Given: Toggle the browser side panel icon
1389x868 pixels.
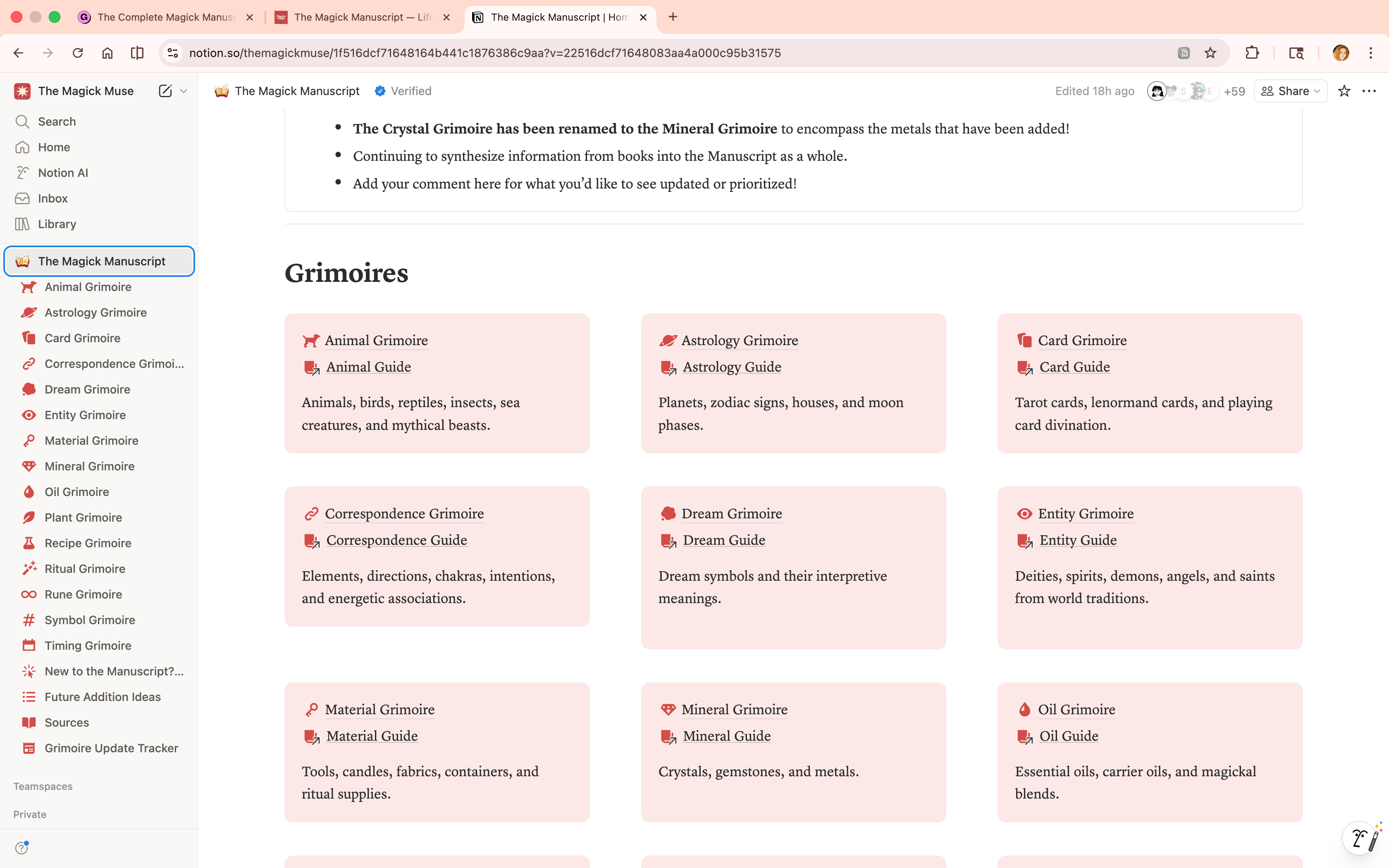Looking at the screenshot, I should [x=1296, y=53].
